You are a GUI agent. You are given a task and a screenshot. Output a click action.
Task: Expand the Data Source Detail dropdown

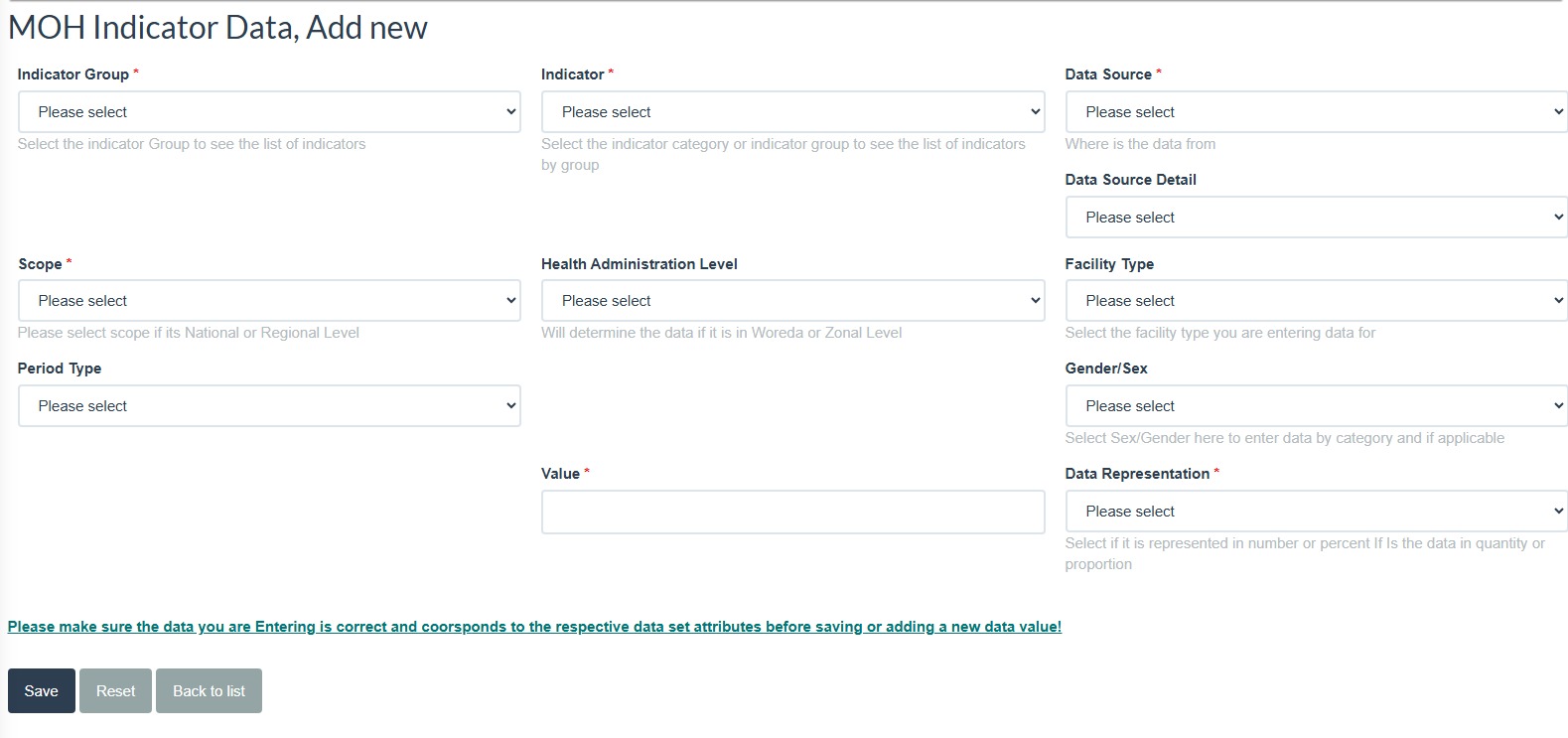coord(1315,218)
